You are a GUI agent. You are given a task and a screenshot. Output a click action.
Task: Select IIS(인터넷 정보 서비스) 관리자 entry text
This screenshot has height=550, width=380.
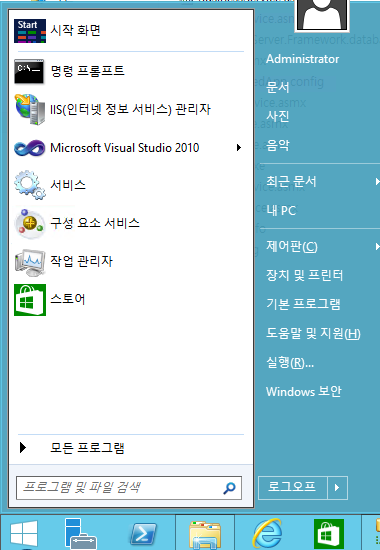point(130,109)
